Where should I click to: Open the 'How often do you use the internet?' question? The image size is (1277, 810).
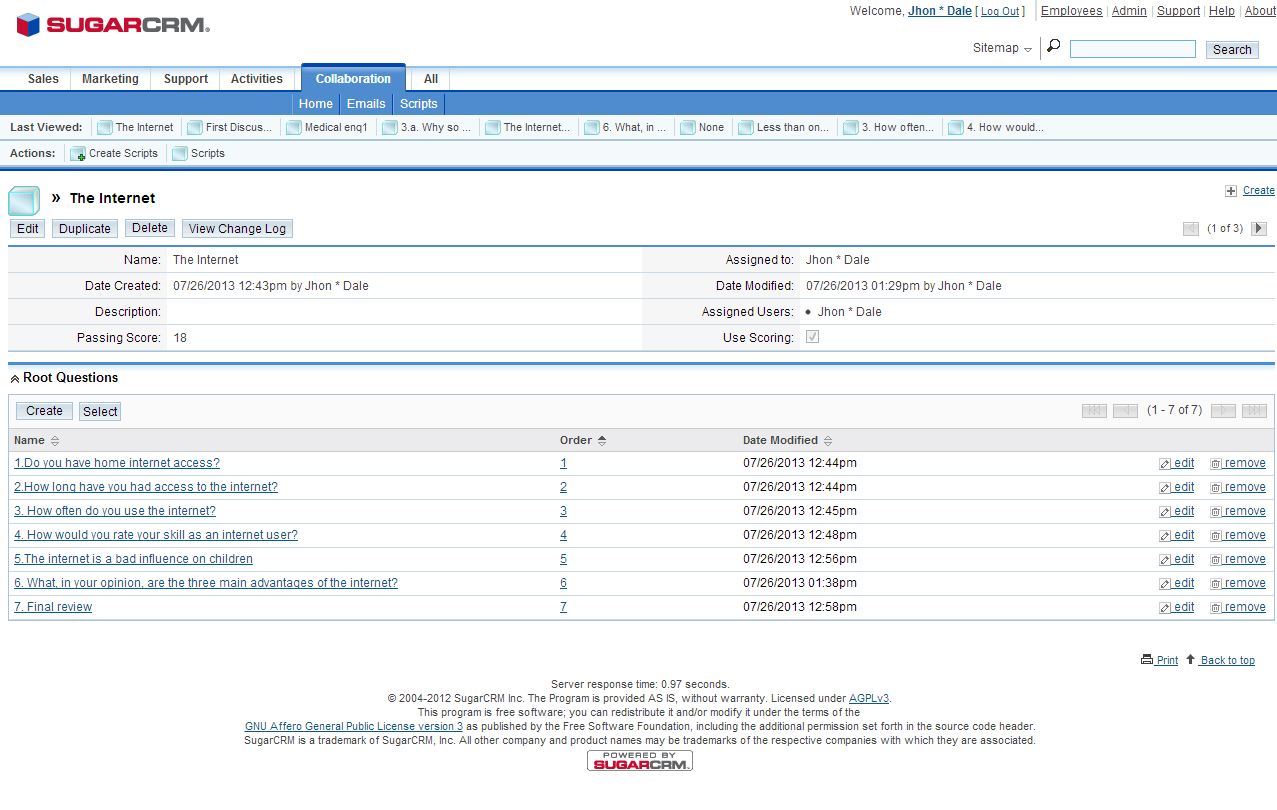[115, 511]
